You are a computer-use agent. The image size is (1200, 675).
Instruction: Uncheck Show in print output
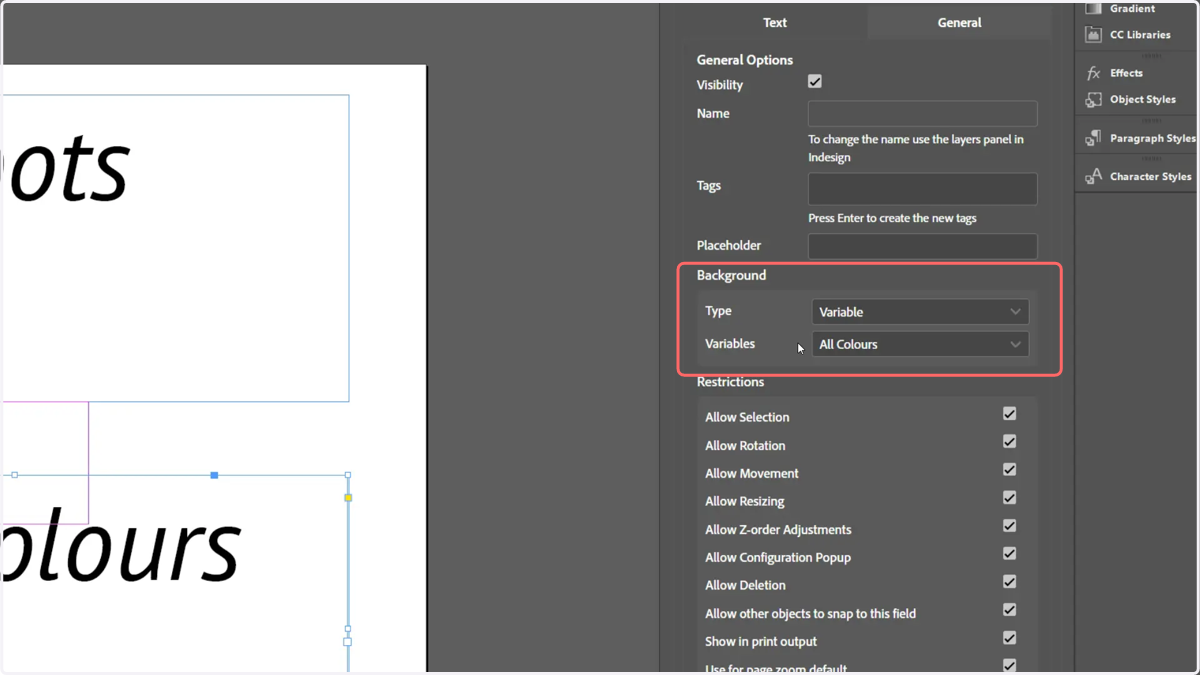click(1009, 638)
